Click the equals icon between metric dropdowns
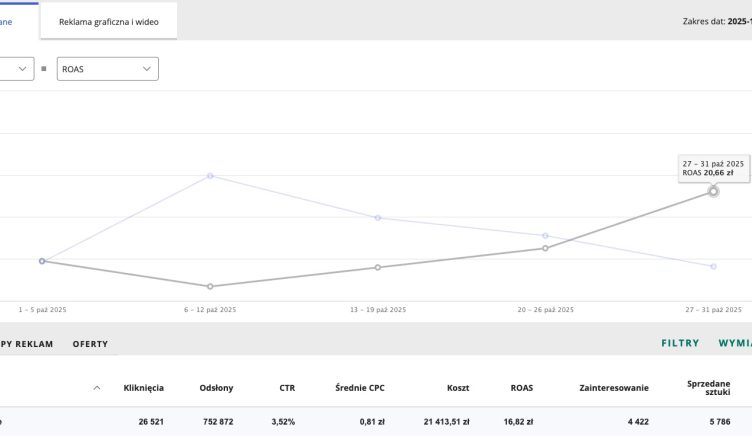The width and height of the screenshot is (752, 440). tap(43, 69)
